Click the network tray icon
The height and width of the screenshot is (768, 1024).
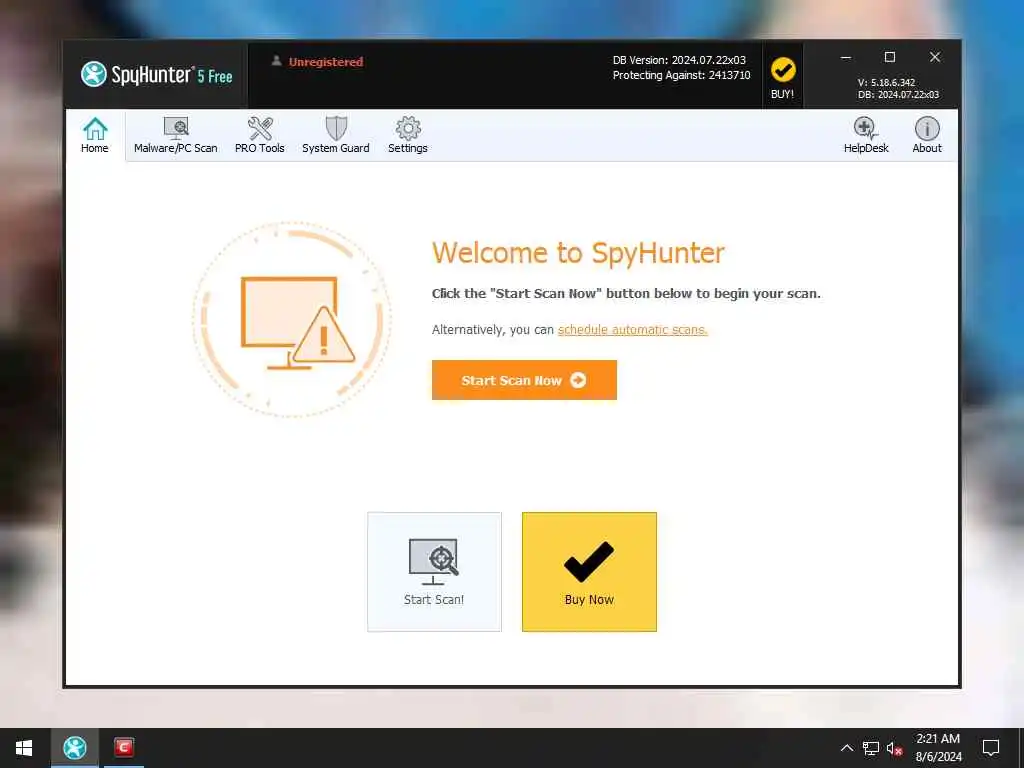(x=871, y=748)
